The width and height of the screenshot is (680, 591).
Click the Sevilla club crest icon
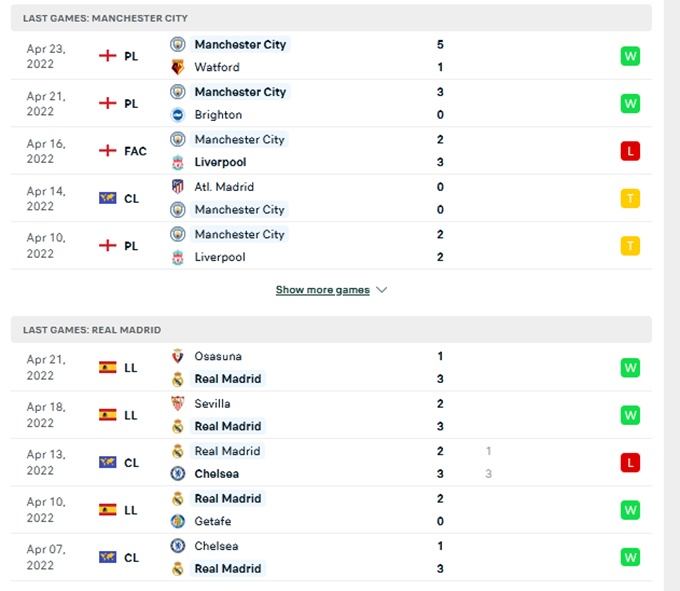(178, 404)
